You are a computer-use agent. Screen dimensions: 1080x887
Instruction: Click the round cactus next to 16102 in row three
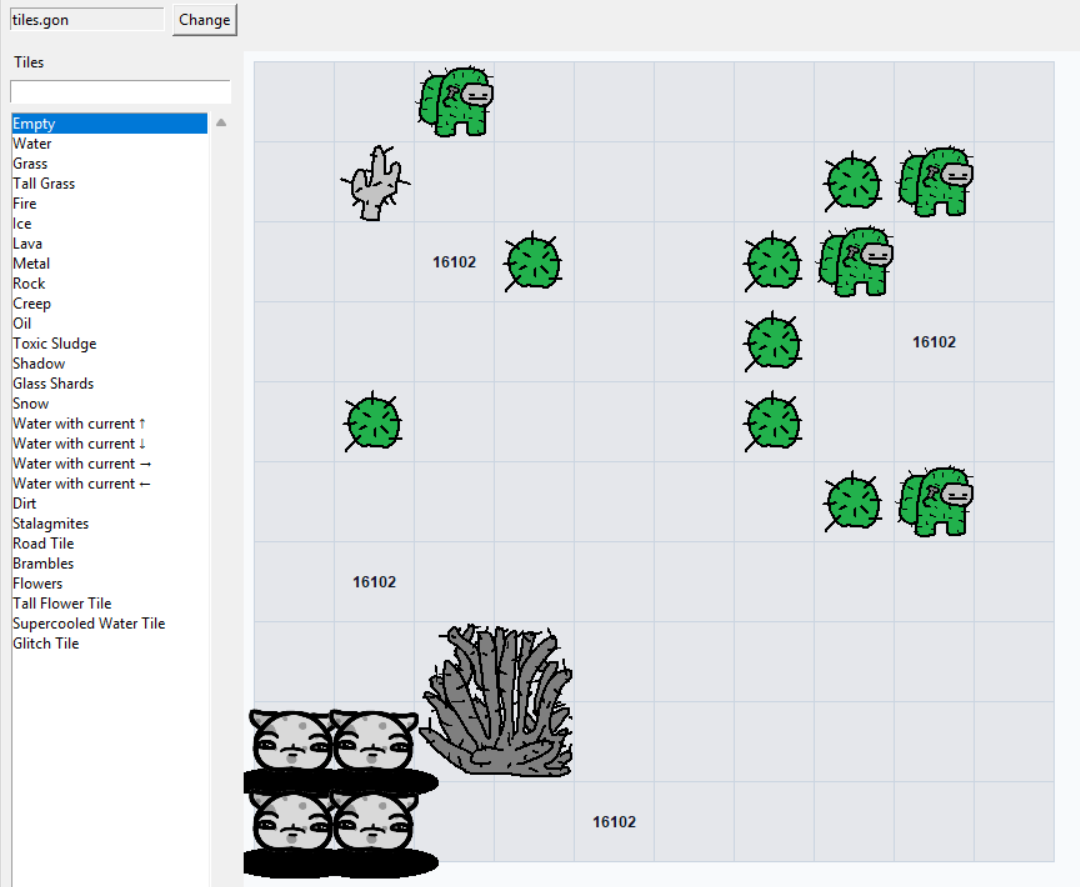point(533,262)
